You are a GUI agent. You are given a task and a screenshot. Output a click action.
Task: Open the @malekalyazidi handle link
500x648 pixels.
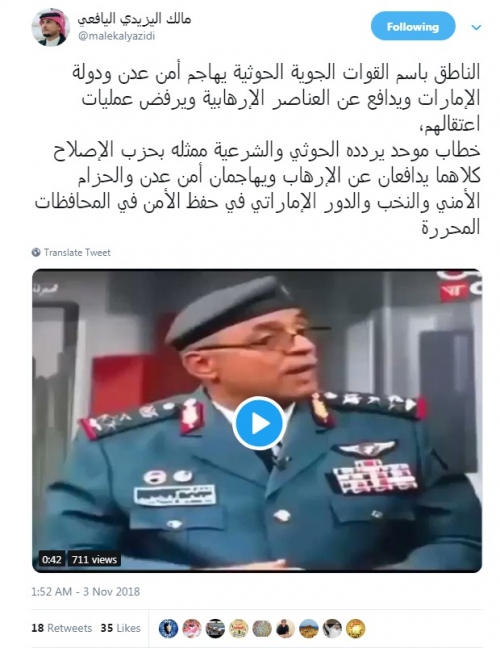pos(116,36)
